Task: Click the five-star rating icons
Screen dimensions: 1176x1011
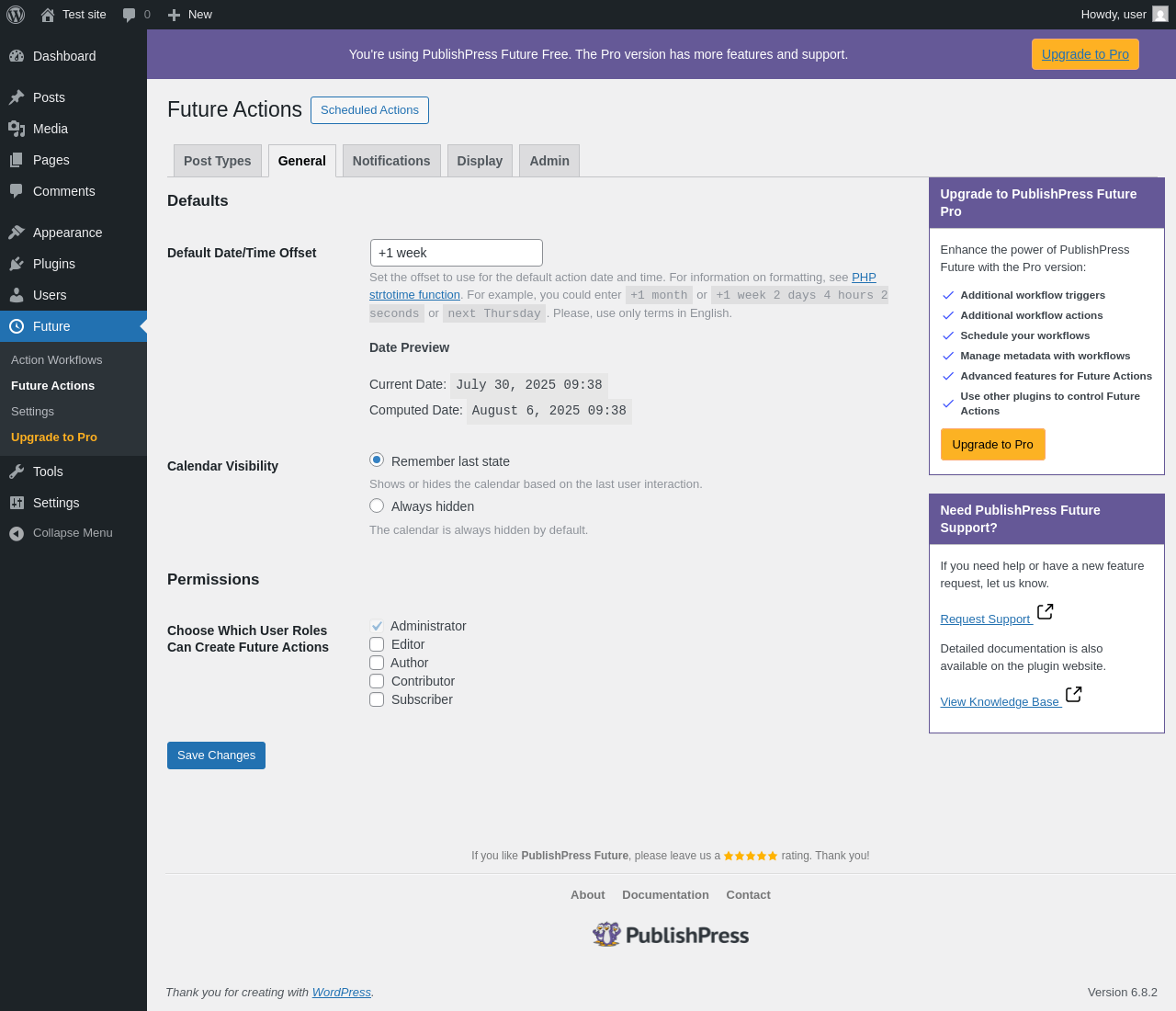Action: pos(751,856)
